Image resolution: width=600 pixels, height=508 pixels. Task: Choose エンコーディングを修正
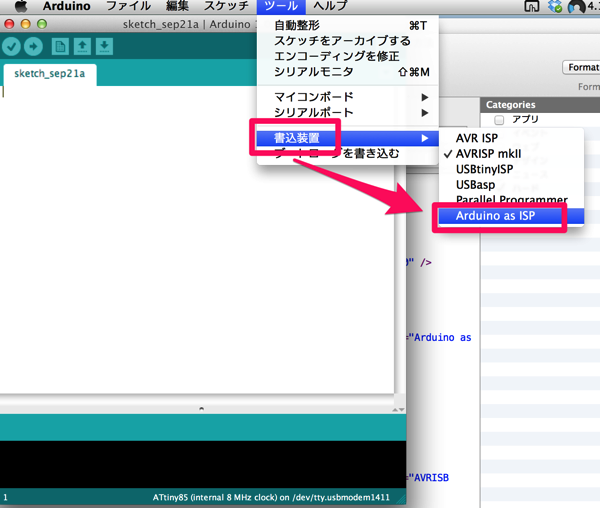point(347,56)
